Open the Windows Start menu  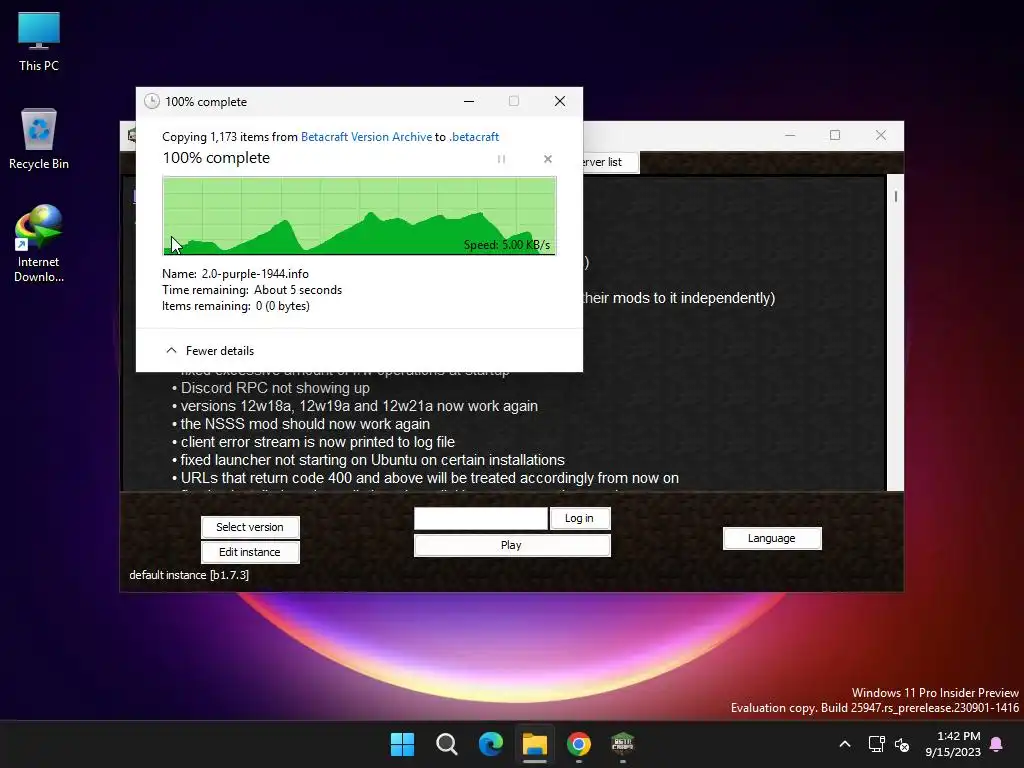pyautogui.click(x=402, y=744)
